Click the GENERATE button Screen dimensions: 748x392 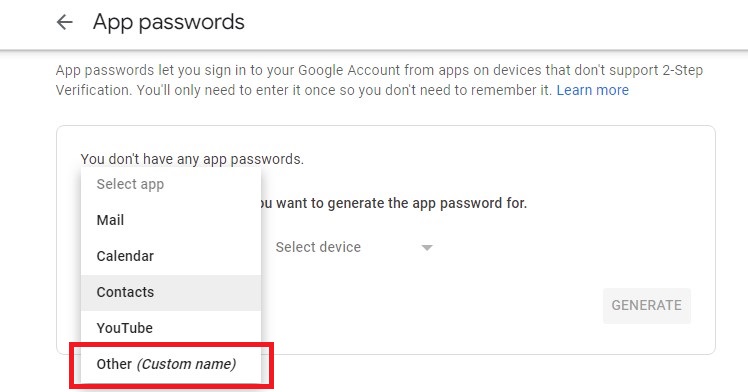[x=646, y=306]
